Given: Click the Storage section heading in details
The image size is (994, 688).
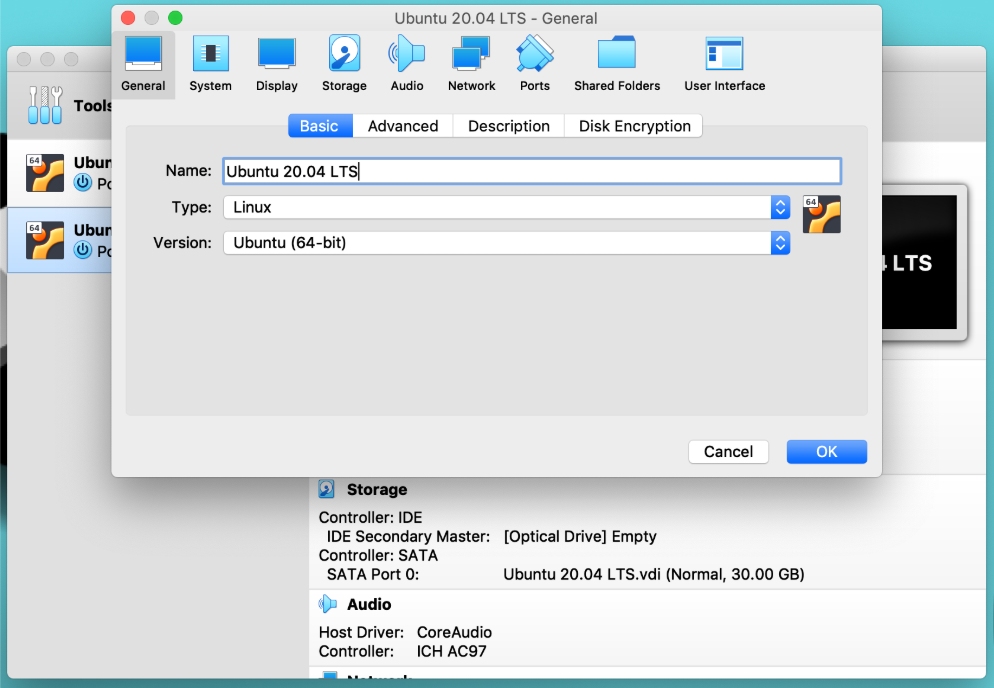Looking at the screenshot, I should (377, 490).
